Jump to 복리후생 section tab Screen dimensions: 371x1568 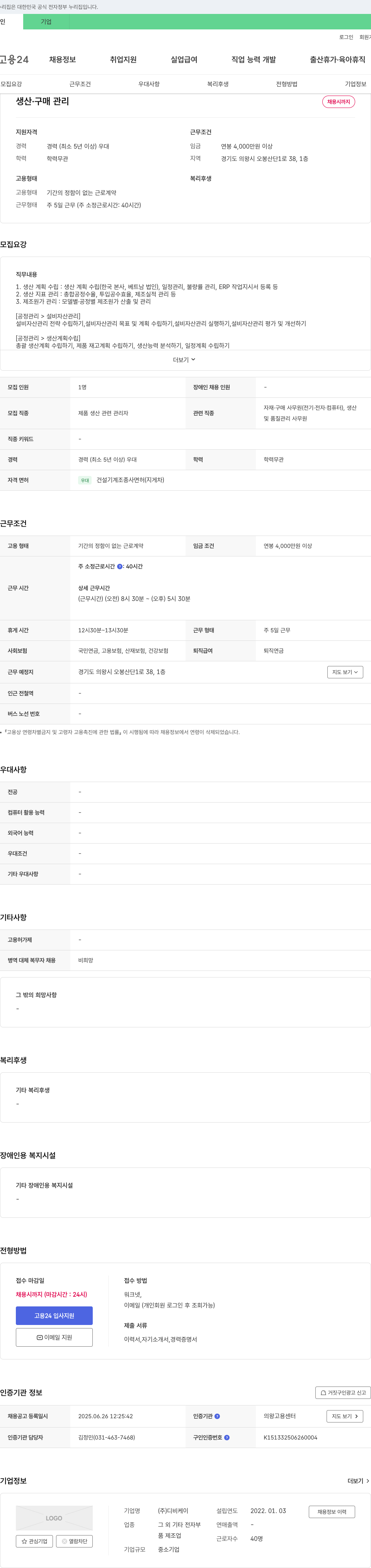pos(218,84)
